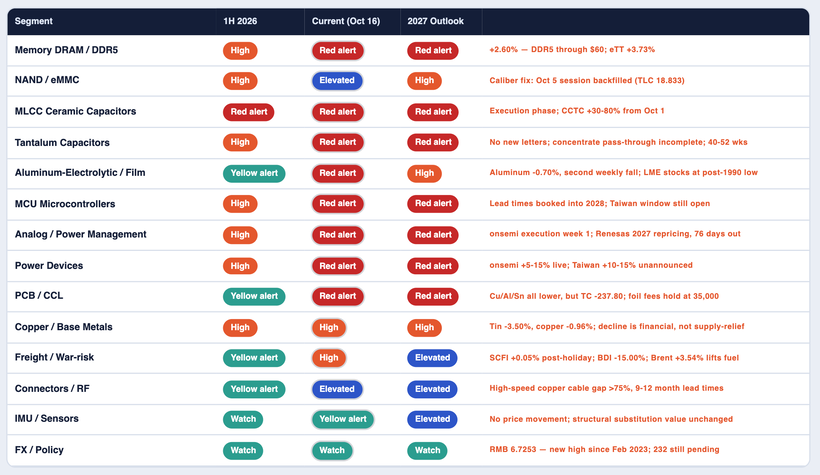Image resolution: width=820 pixels, height=475 pixels.
Task: Select the Memory DRAM / DDR5 segment name
Action: click(66, 50)
